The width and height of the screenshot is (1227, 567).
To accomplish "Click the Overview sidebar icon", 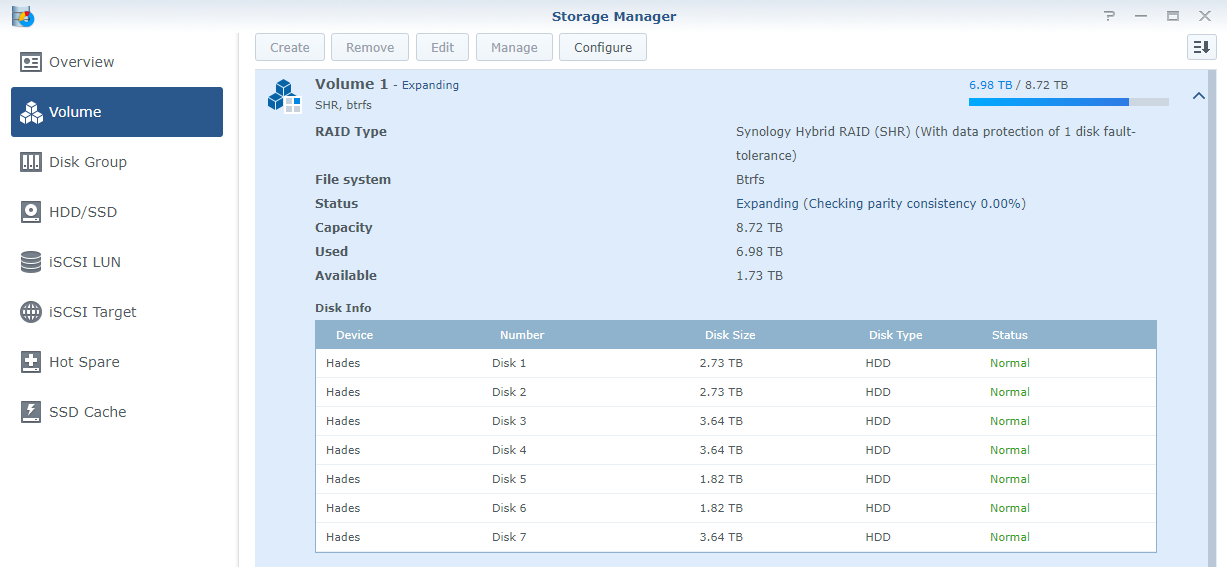I will (x=31, y=62).
